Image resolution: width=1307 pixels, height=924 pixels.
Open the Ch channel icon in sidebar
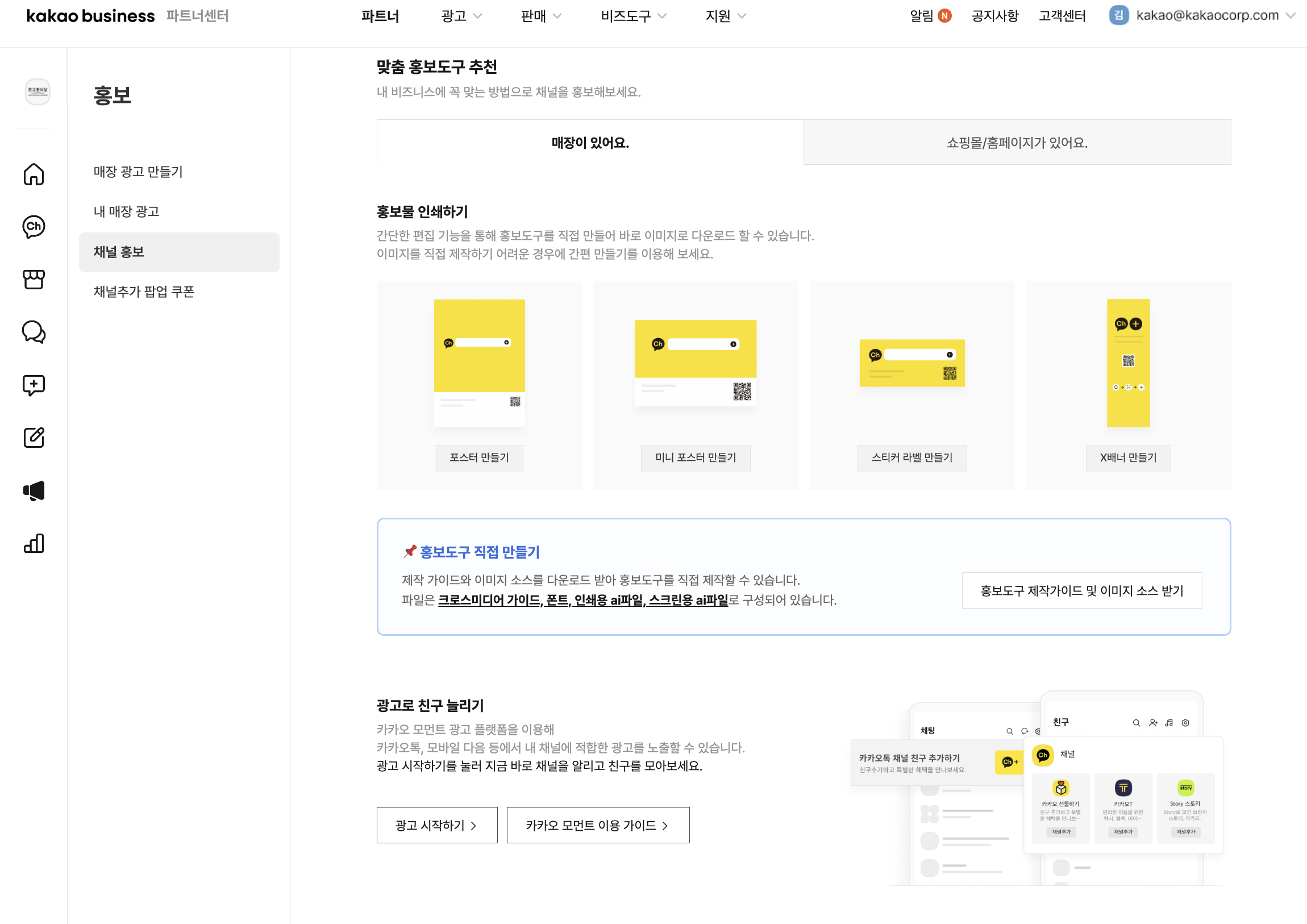coord(34,227)
